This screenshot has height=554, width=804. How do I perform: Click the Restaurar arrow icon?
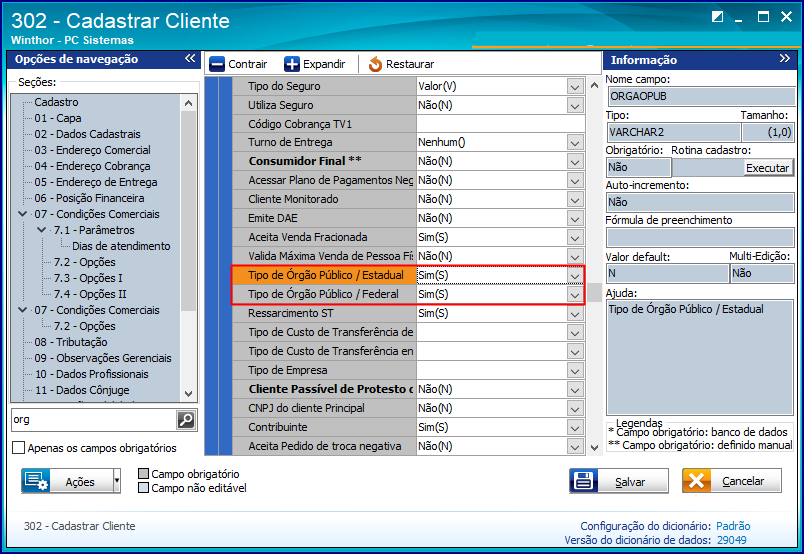(x=375, y=64)
